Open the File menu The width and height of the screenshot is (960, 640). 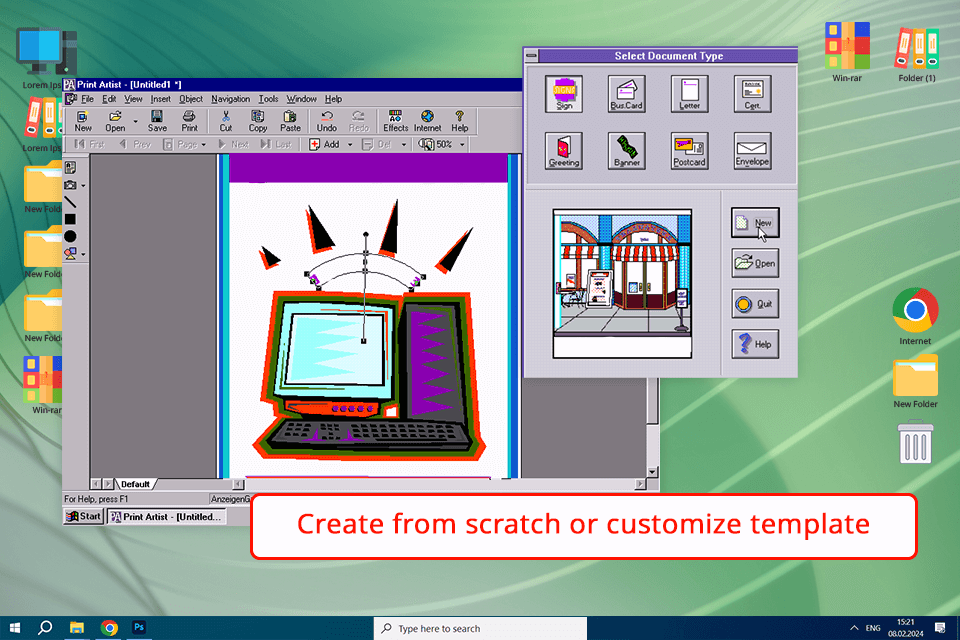tap(87, 99)
